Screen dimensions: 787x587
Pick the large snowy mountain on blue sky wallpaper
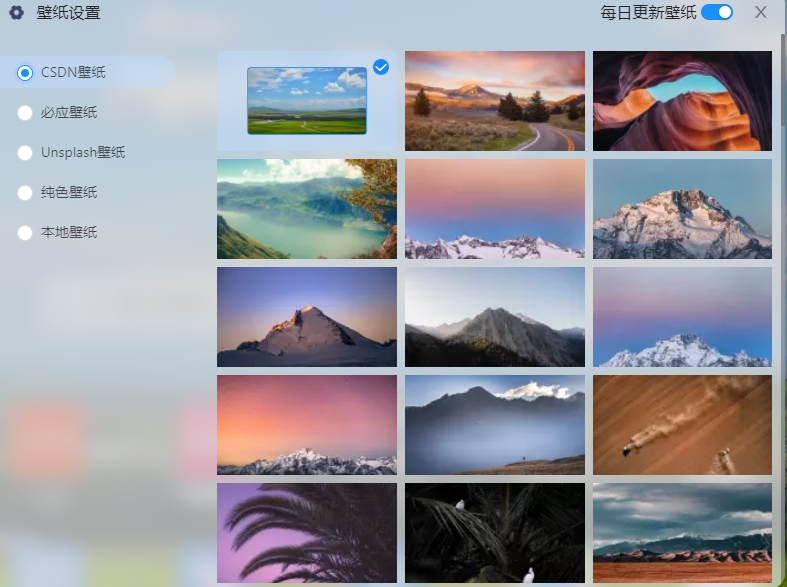coord(682,209)
